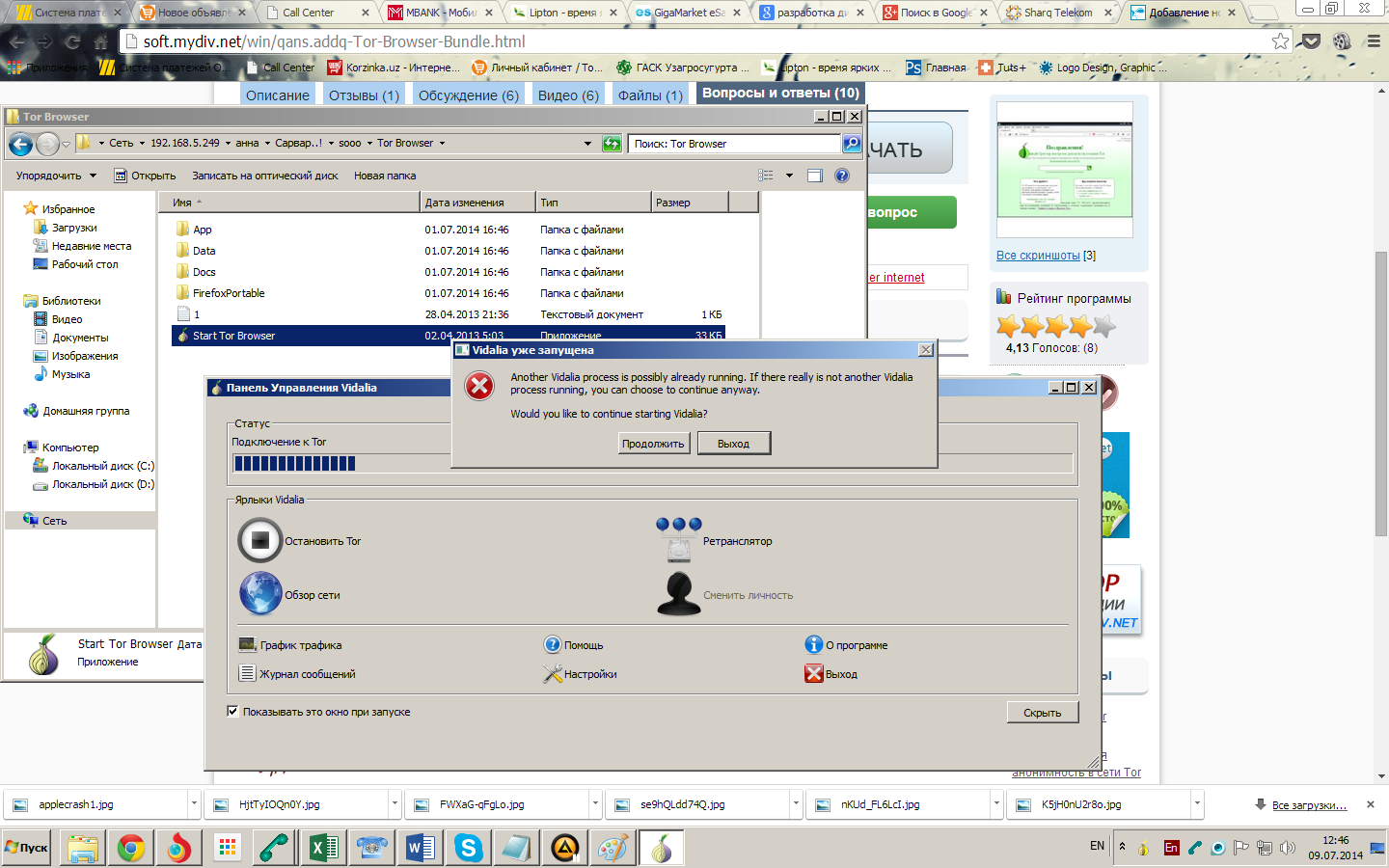Image resolution: width=1389 pixels, height=868 pixels.
Task: Click Explorer refresh button next to address bar
Action: point(612,144)
